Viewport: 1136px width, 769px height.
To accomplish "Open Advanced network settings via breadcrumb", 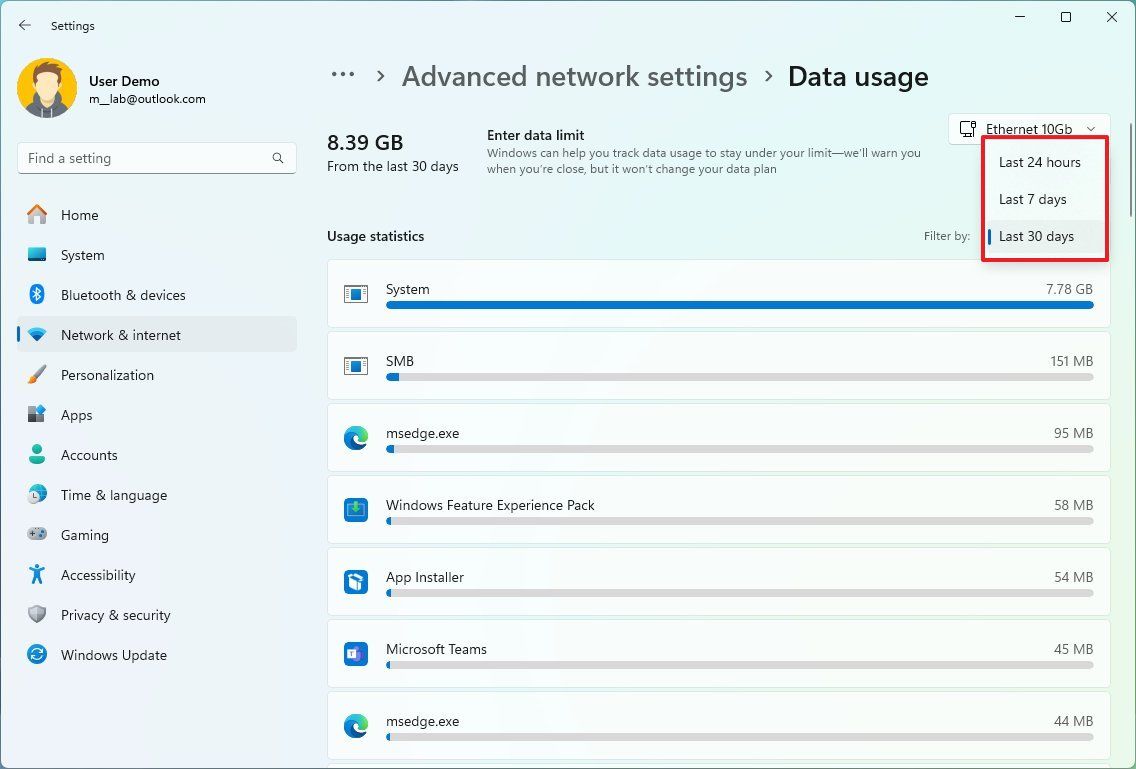I will coord(574,76).
